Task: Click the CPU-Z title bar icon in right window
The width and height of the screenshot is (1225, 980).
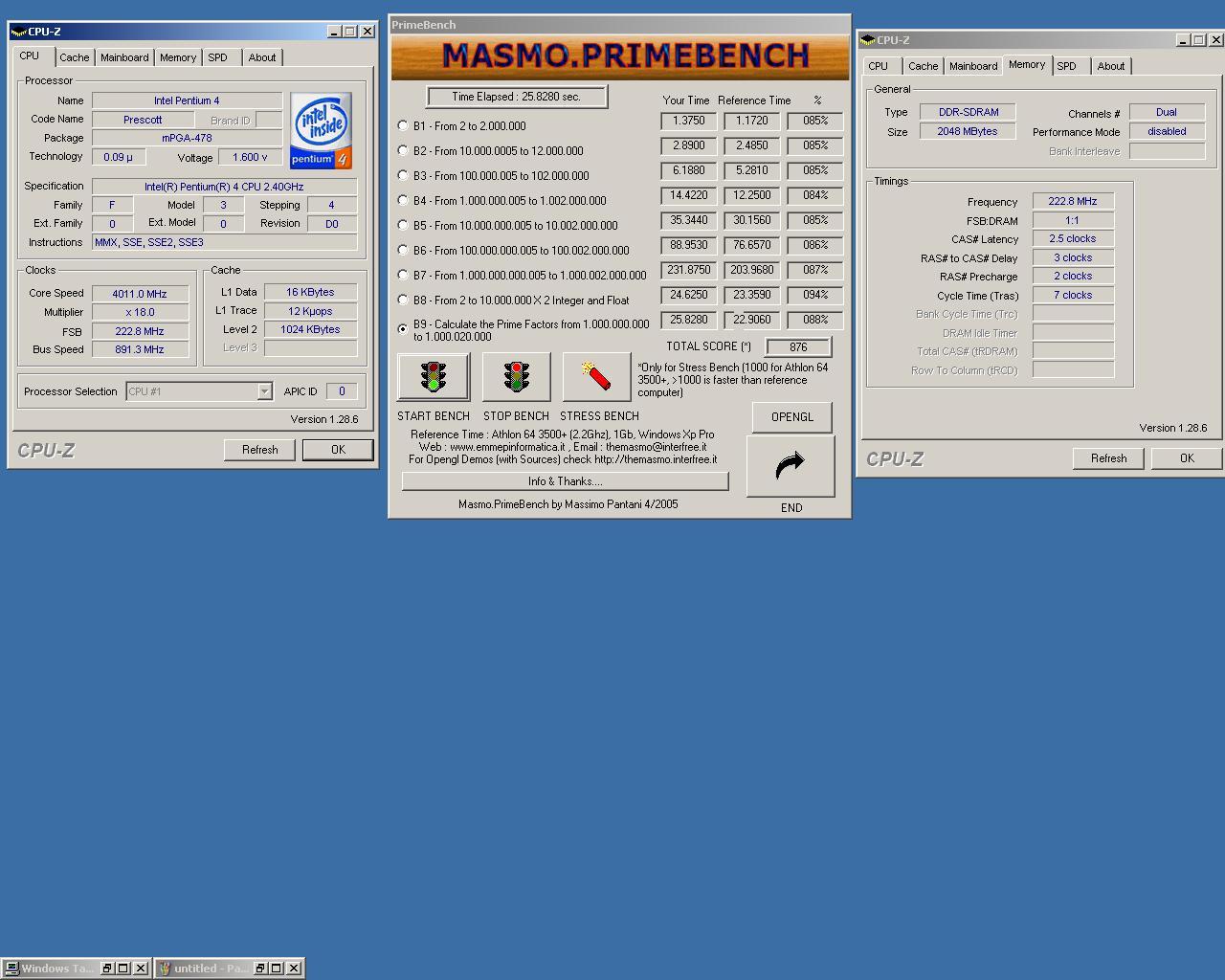Action: point(867,40)
